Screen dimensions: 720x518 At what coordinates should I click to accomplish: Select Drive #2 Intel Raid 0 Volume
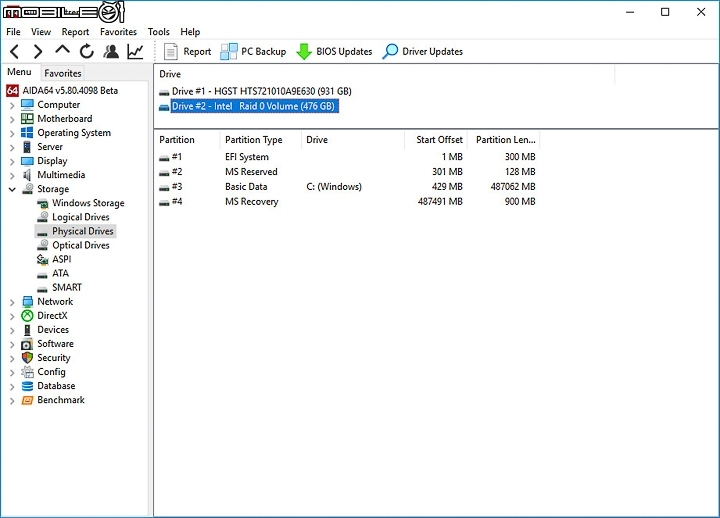[254, 106]
